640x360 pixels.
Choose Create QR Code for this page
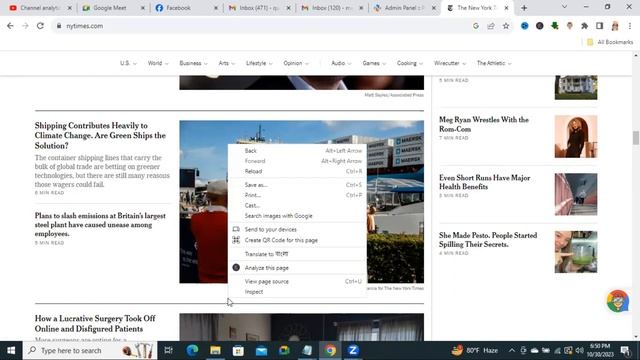click(x=297, y=240)
